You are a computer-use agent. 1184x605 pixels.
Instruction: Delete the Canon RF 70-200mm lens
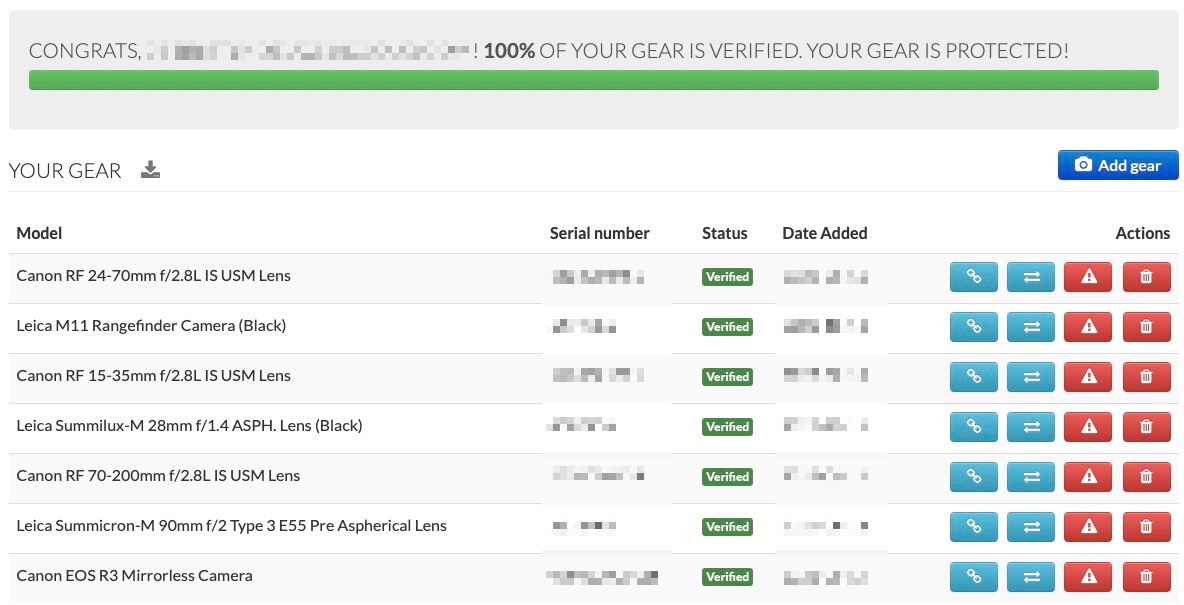pos(1146,477)
